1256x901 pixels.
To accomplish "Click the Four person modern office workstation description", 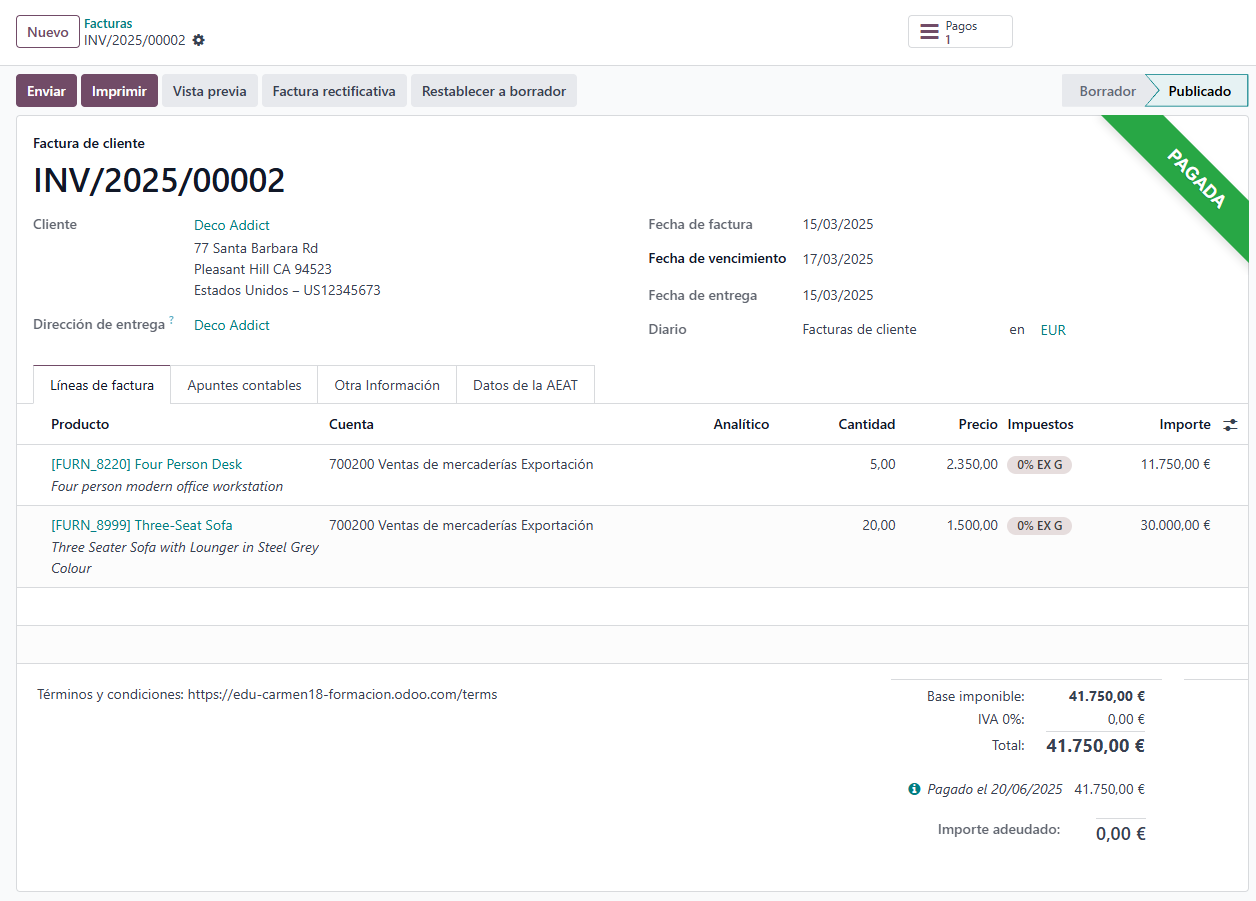I will point(167,486).
